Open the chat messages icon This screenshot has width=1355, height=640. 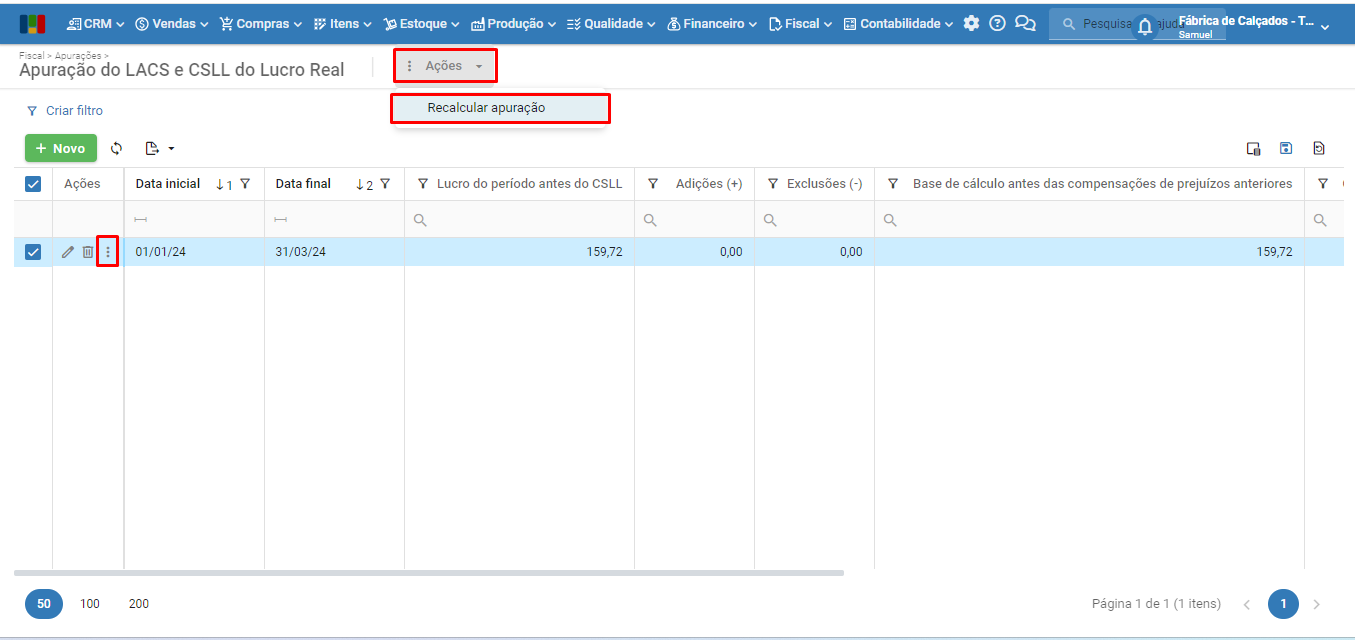point(1025,23)
